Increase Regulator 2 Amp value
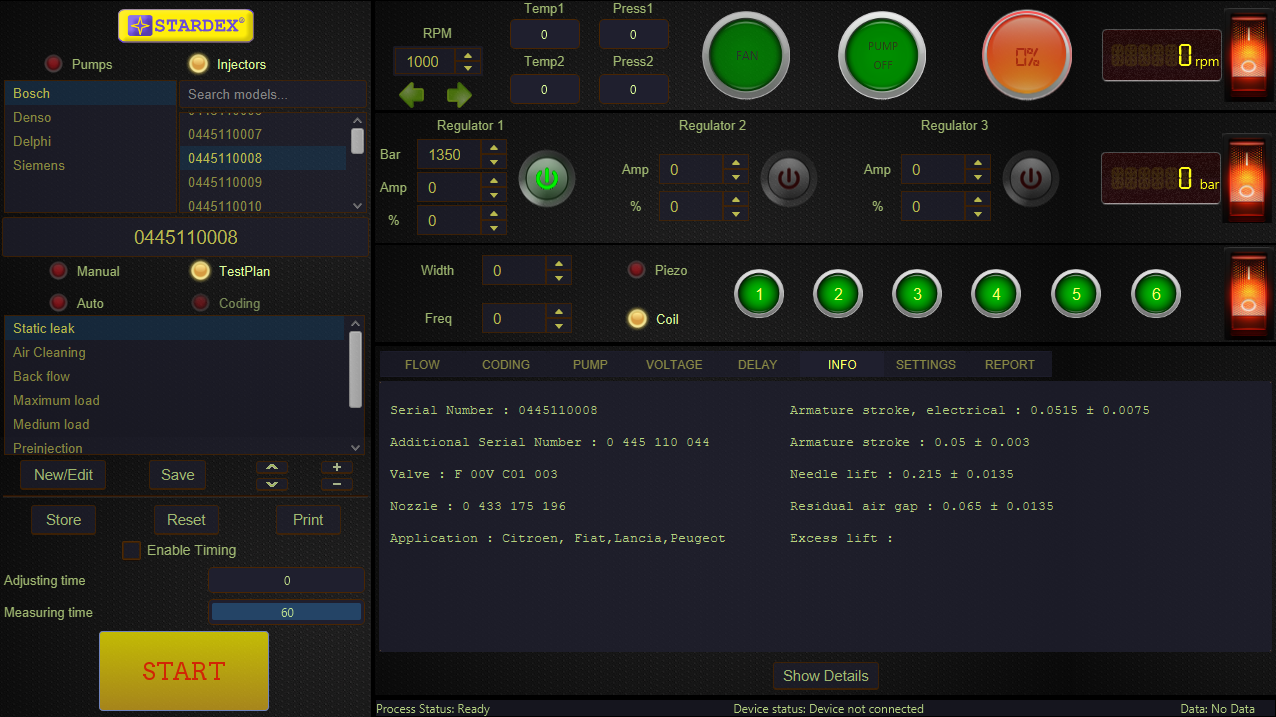1276x717 pixels. point(735,163)
